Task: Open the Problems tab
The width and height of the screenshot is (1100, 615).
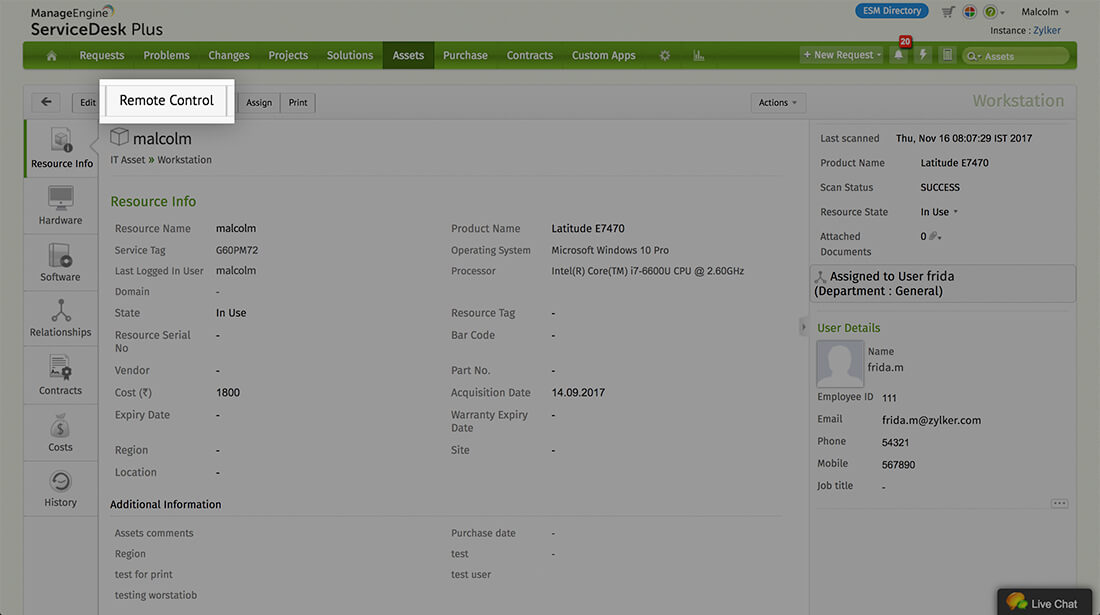Action: (x=166, y=55)
